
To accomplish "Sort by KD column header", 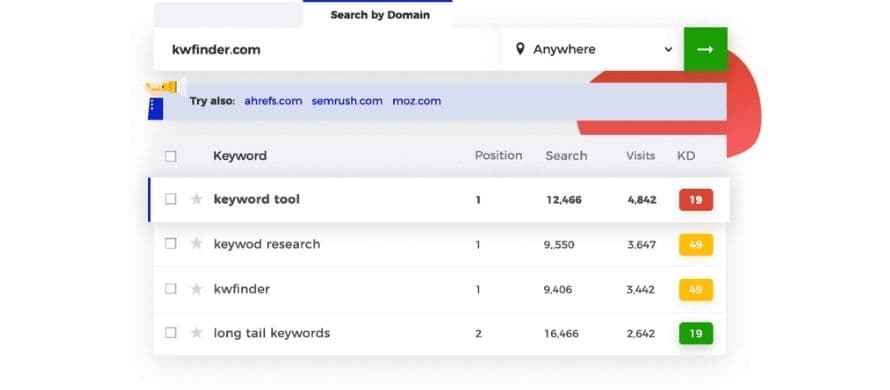I will (686, 156).
